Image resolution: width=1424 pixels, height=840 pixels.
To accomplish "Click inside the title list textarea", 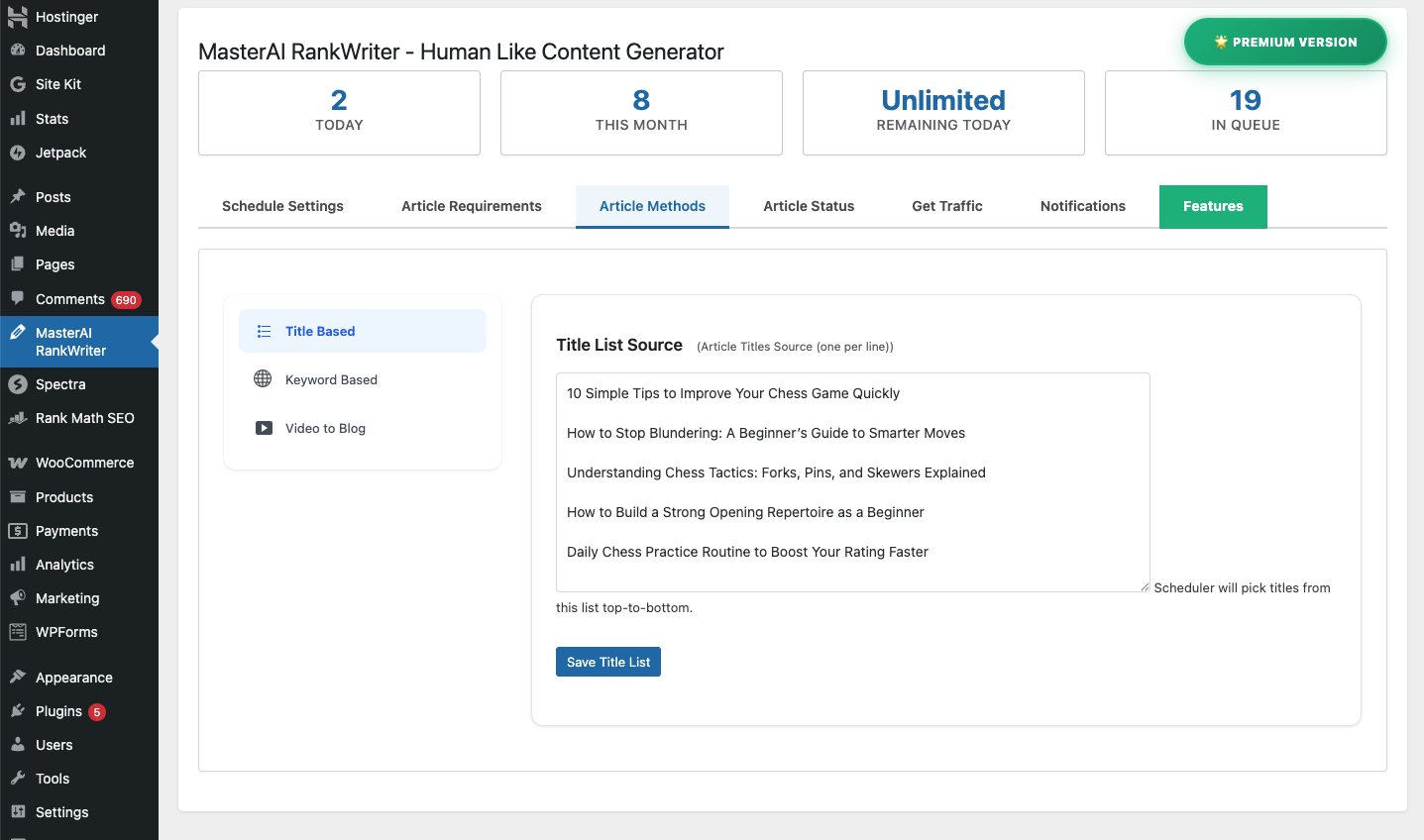I will [853, 482].
